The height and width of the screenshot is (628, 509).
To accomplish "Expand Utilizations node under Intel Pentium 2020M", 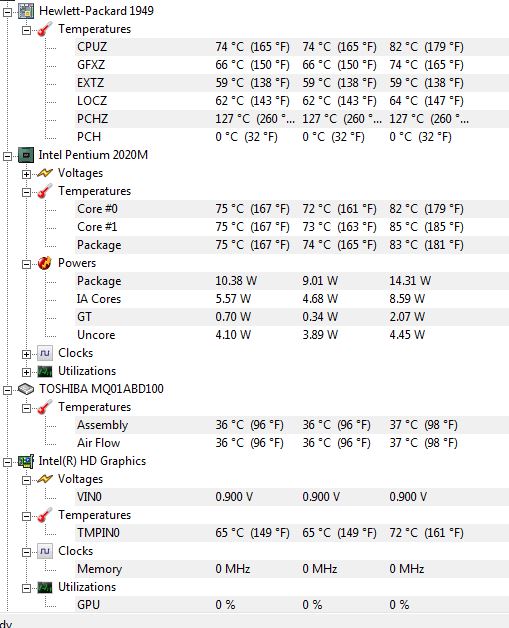I will tap(26, 372).
